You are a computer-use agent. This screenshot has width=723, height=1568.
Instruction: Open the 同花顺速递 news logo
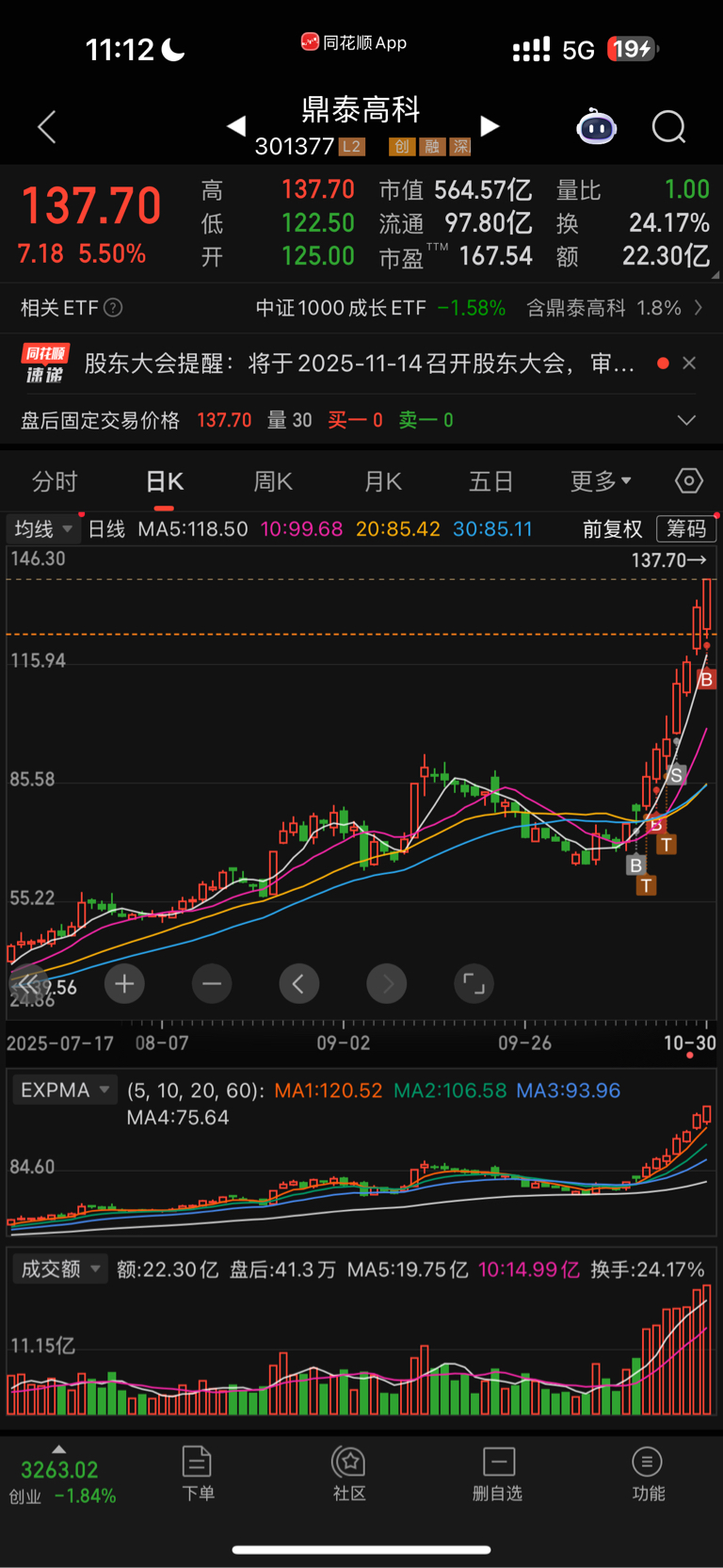click(44, 364)
